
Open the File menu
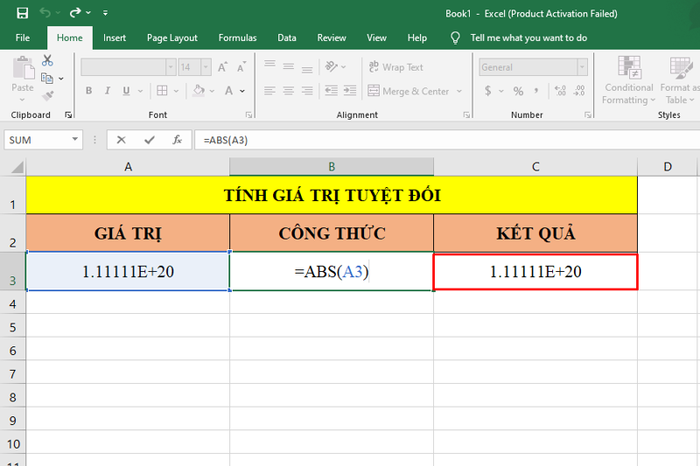[22, 38]
